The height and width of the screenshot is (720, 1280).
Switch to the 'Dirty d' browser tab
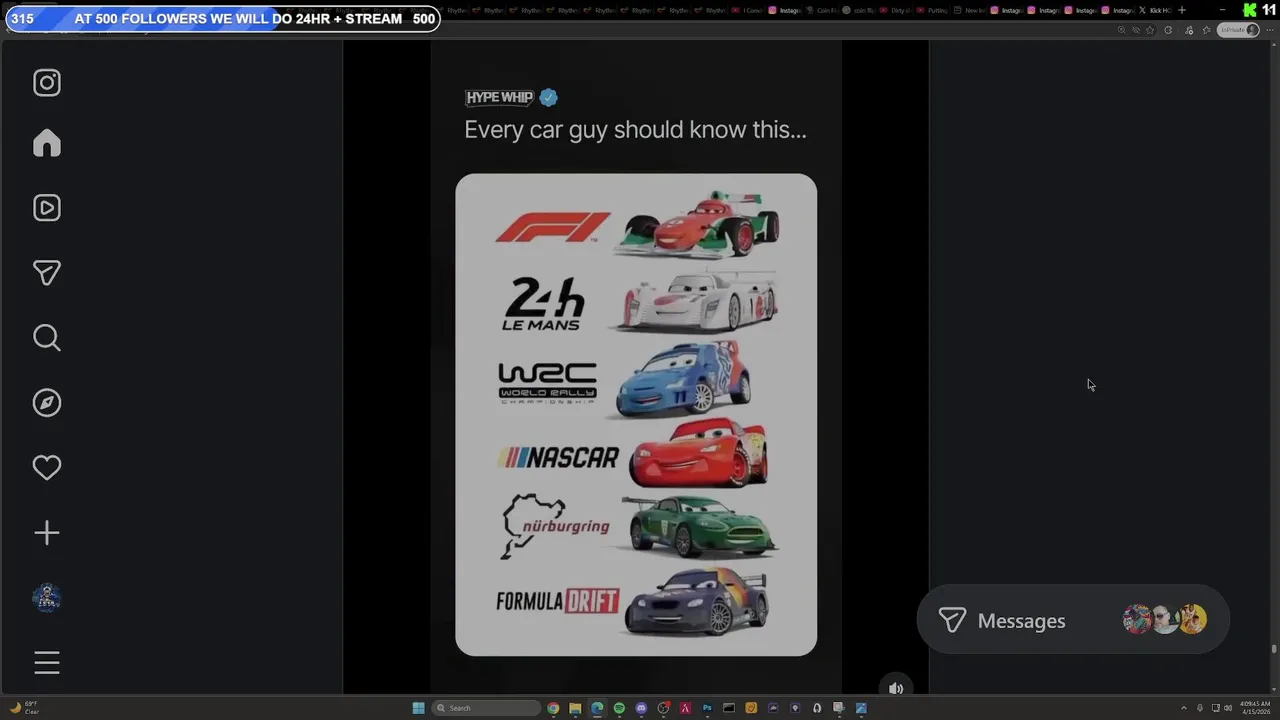(x=898, y=10)
